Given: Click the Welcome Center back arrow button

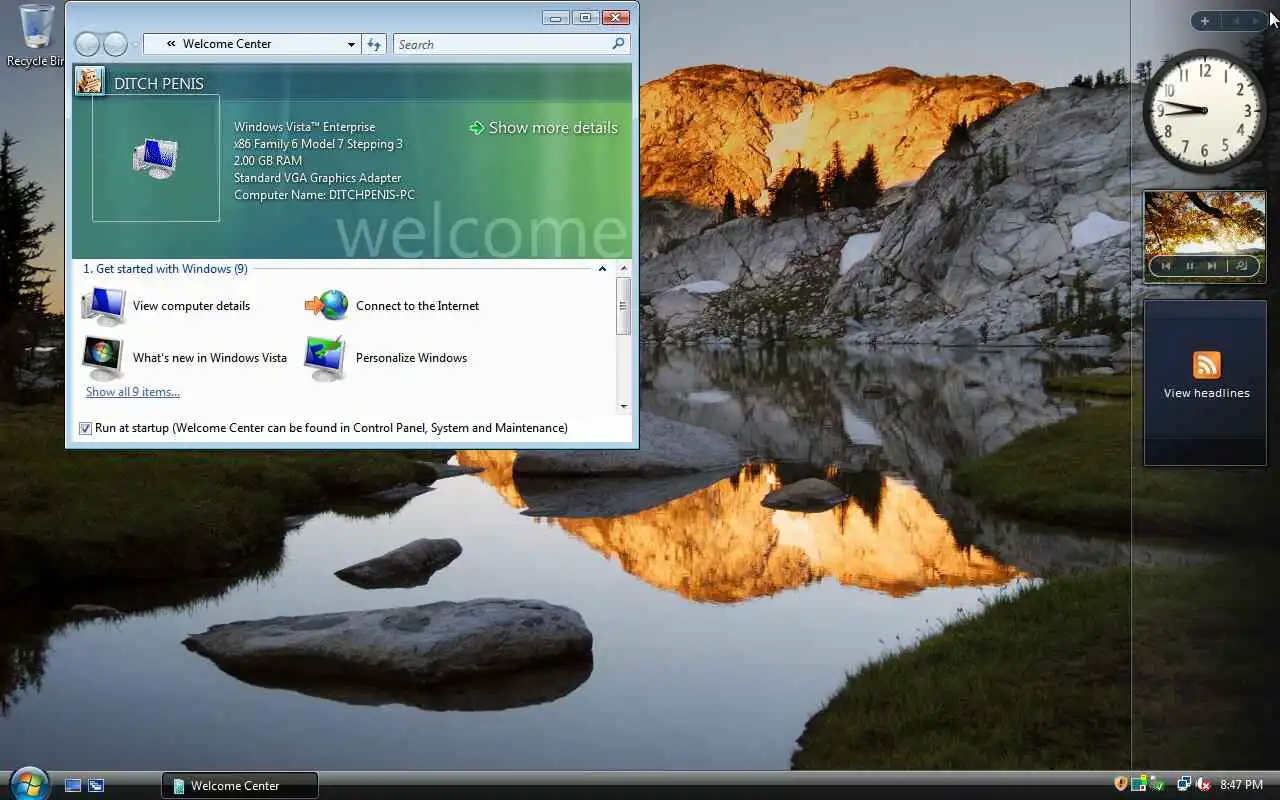Looking at the screenshot, I should 87,44.
